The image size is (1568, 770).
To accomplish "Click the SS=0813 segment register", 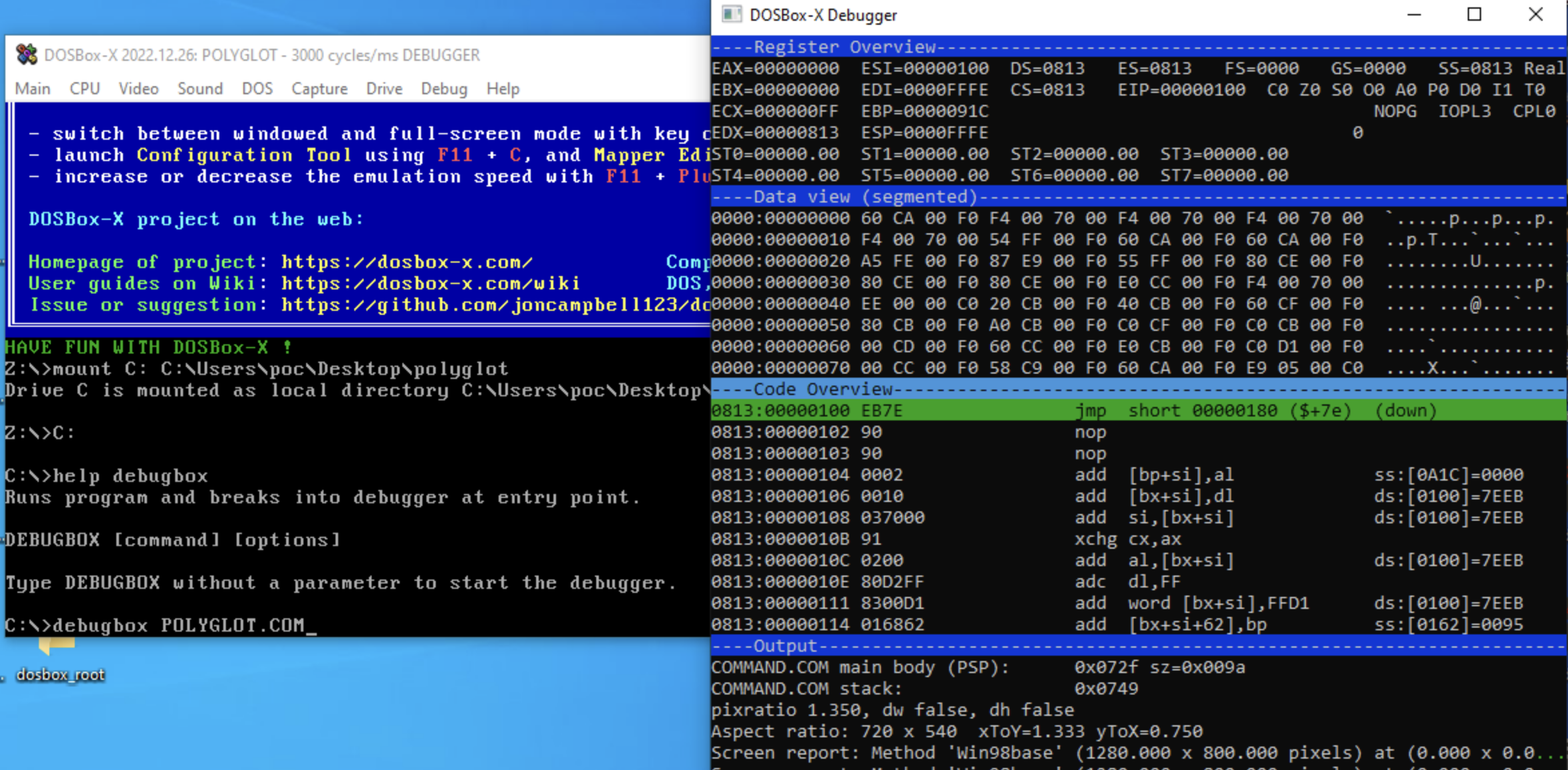I will [x=1476, y=68].
